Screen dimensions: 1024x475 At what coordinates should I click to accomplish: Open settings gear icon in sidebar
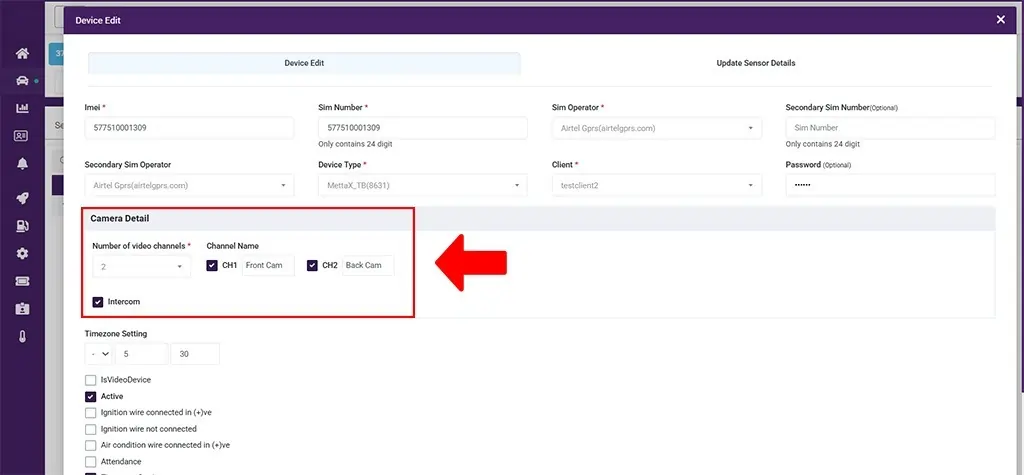(x=22, y=254)
